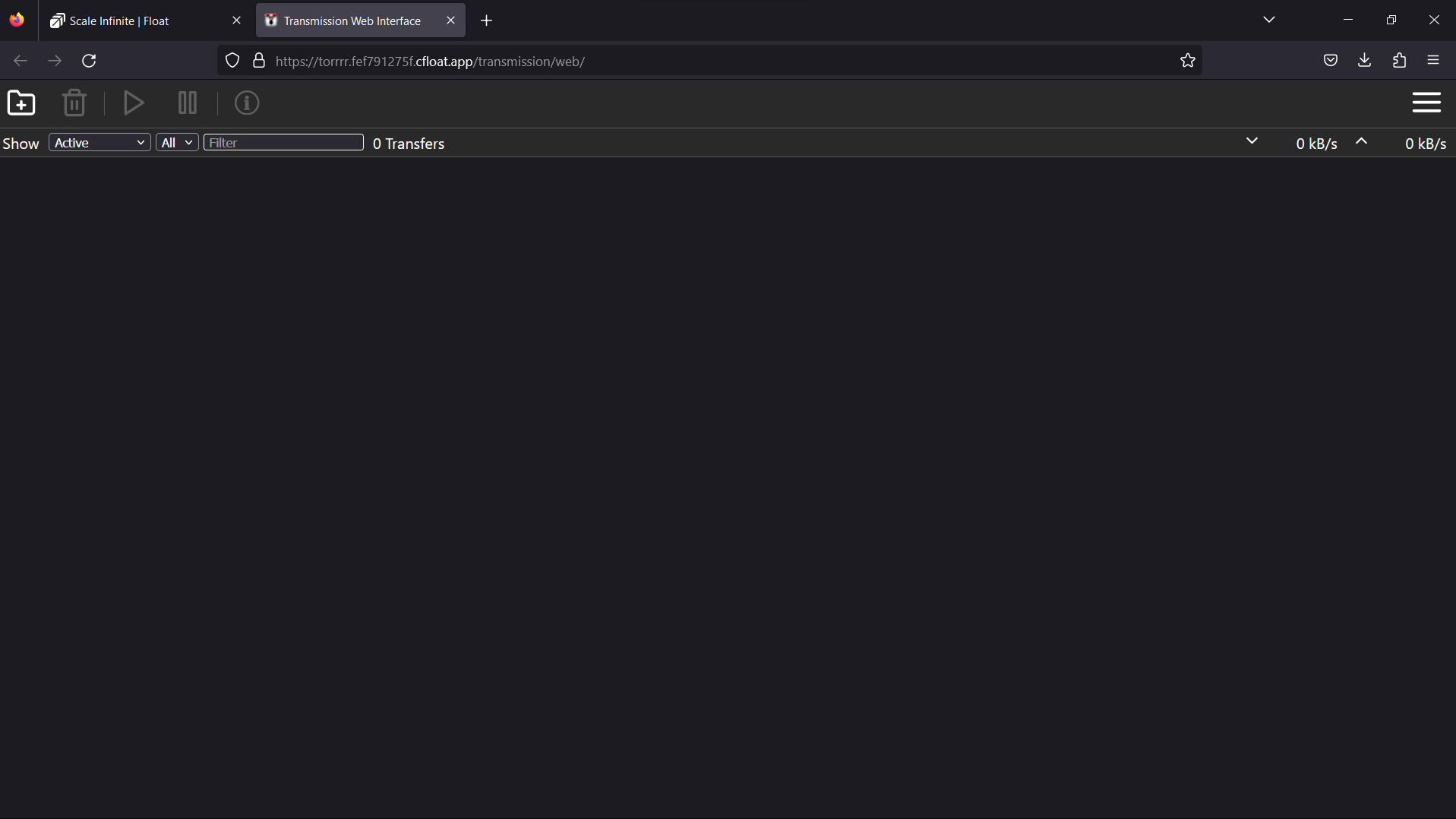1456x819 pixels.
Task: Click the 0 Transfers count label
Action: (x=409, y=144)
